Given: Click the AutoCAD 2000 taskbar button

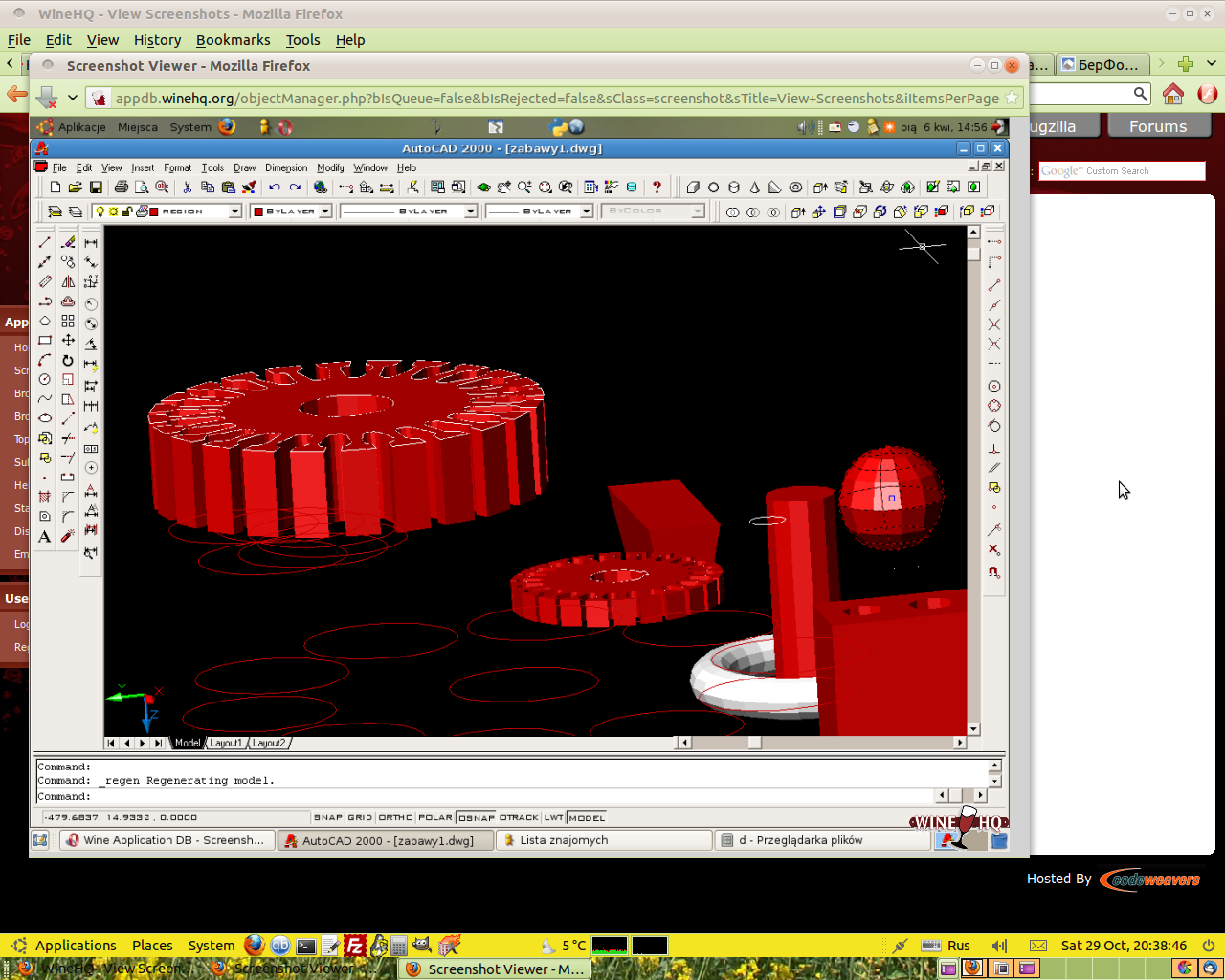Looking at the screenshot, I should tap(387, 840).
